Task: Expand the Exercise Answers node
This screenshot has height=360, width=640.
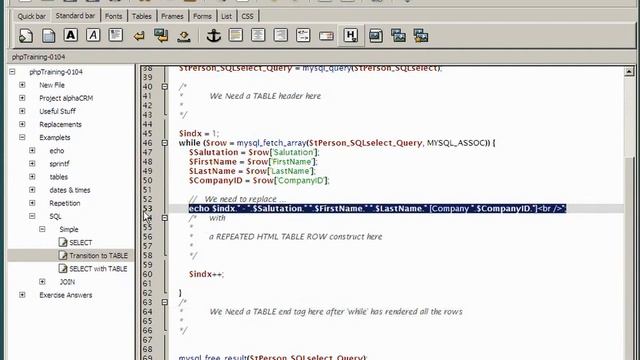Action: pyautogui.click(x=22, y=295)
